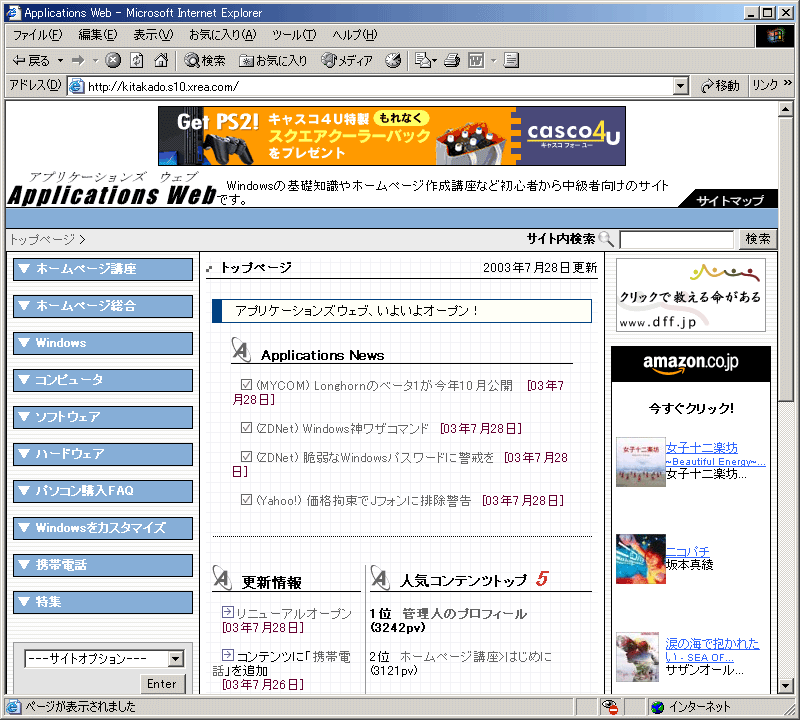Viewport: 800px width, 720px height.
Task: Open the ヘルプ(H) menu
Action: [355, 35]
